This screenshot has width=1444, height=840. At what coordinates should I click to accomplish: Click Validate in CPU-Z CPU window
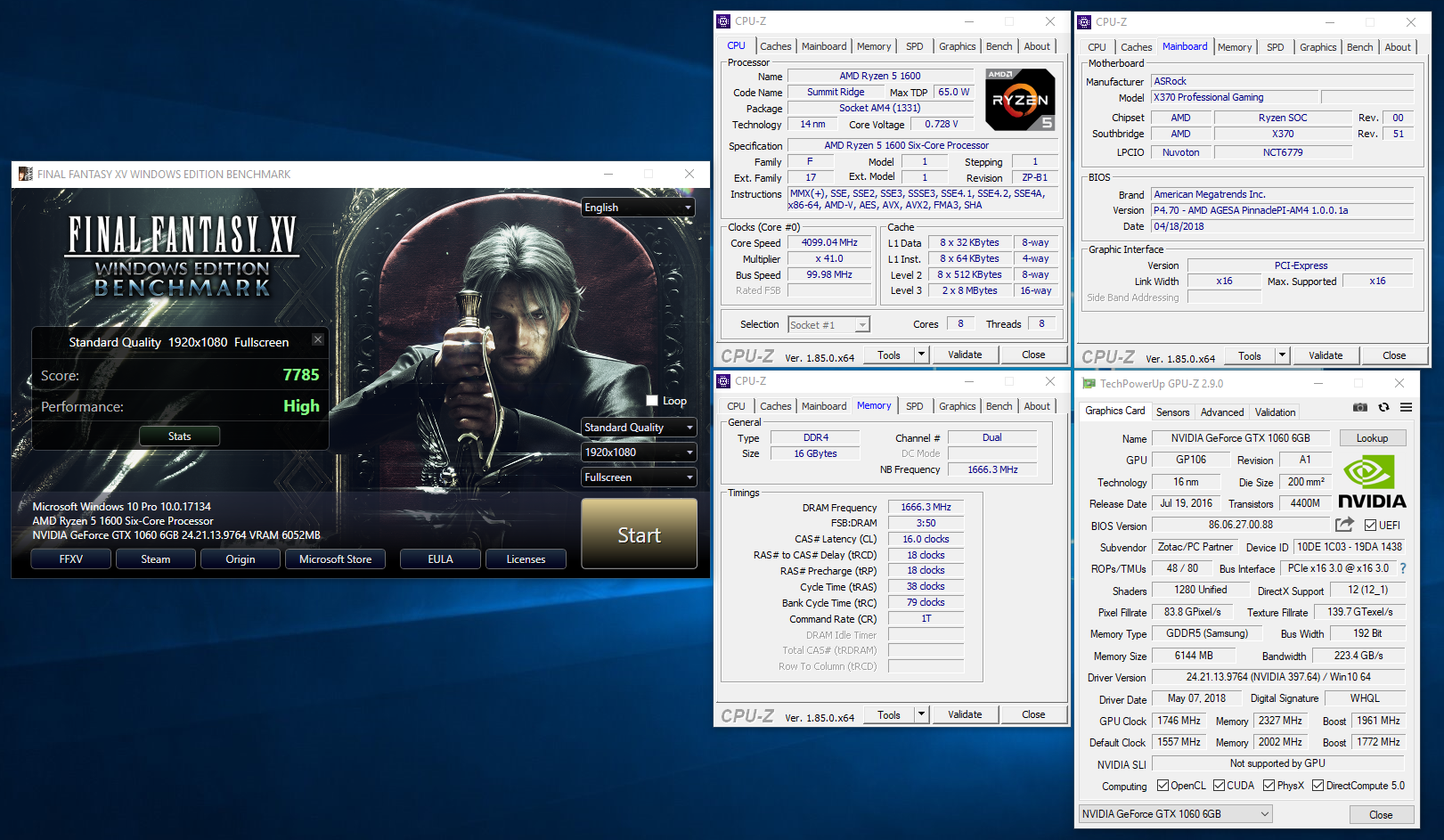(965, 355)
